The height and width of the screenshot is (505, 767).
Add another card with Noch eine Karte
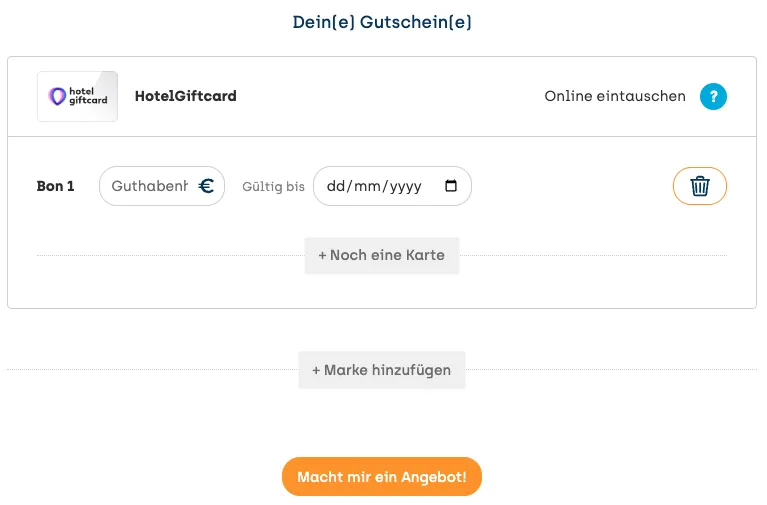382,255
